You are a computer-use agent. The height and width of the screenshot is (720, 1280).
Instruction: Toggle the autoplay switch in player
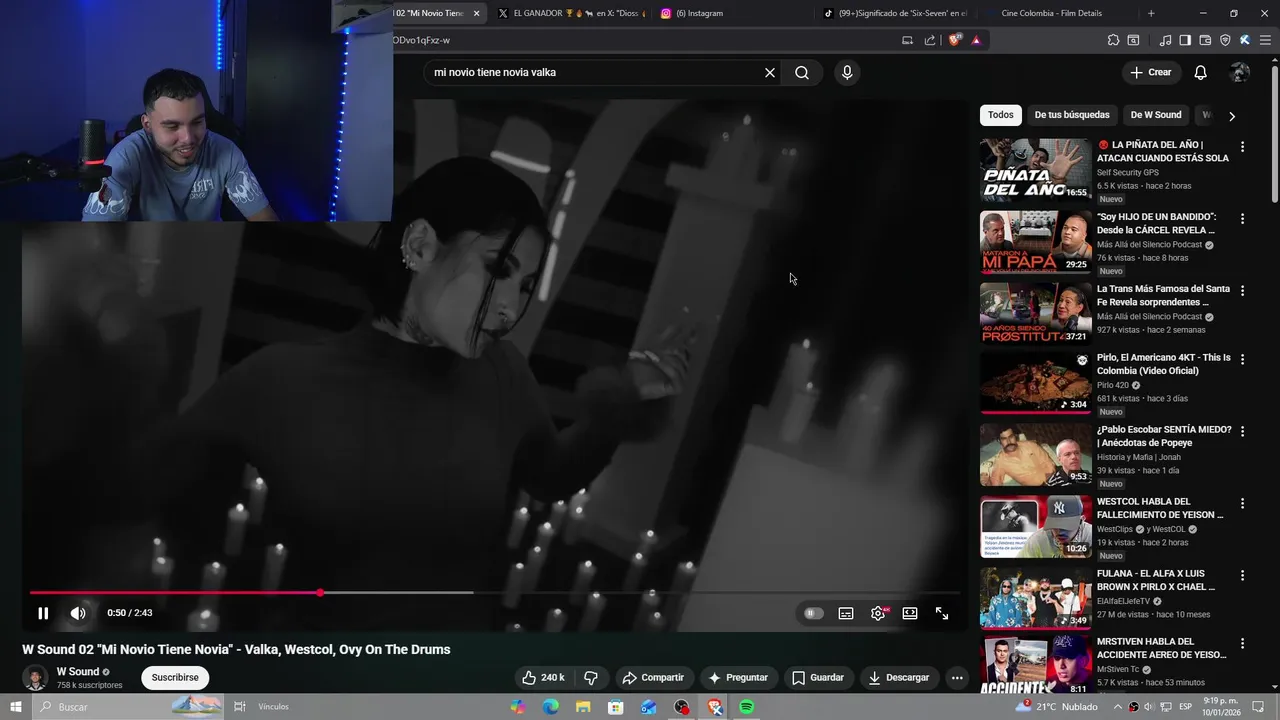pos(814,613)
